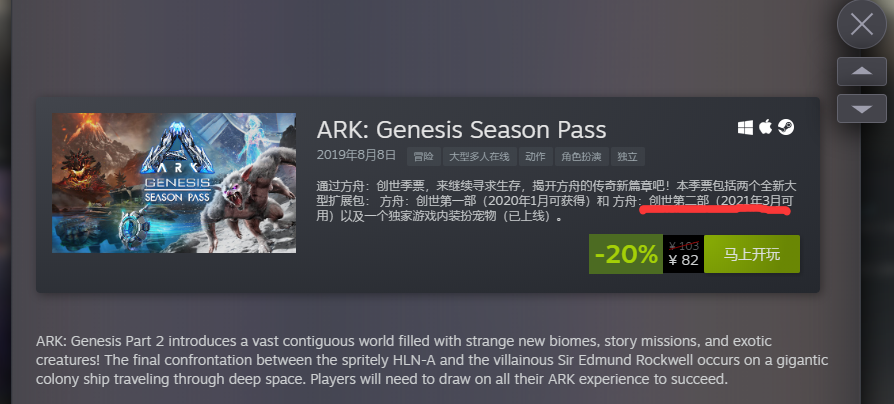Click the crossed-out ¥ 103 original price

684,246
